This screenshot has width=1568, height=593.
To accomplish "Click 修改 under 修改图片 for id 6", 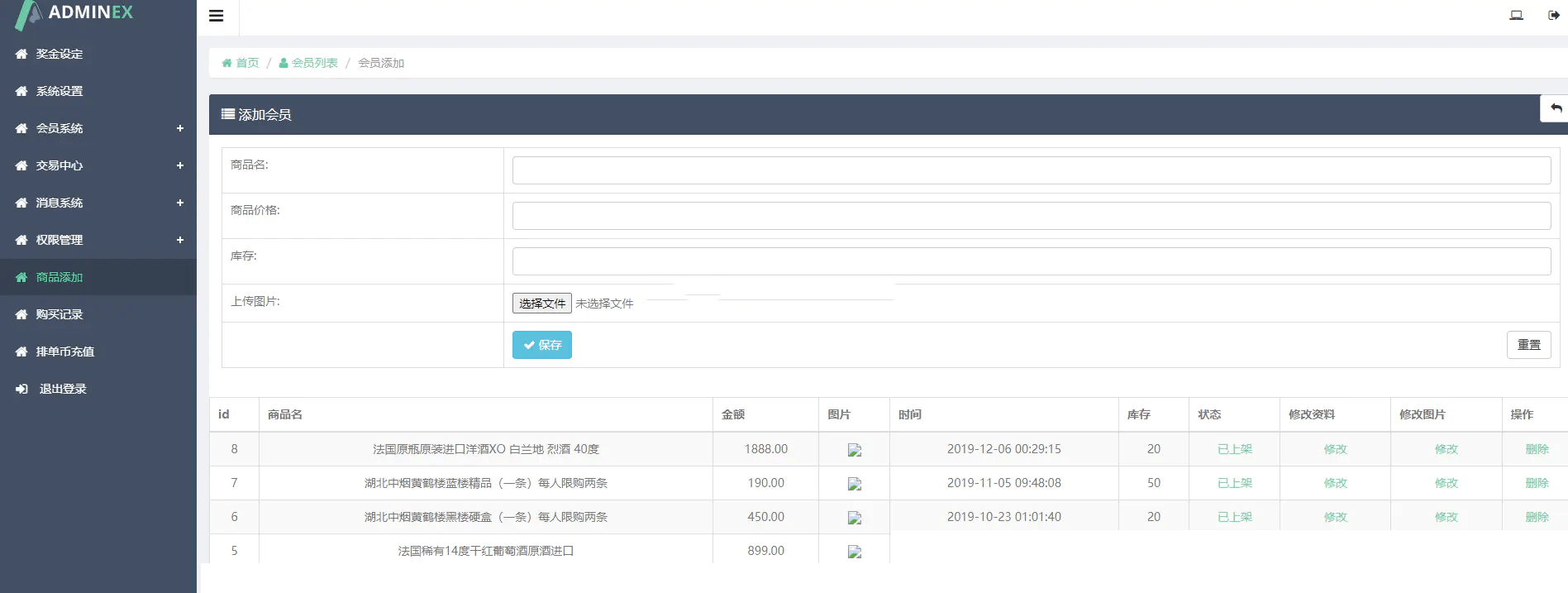I will (1446, 517).
